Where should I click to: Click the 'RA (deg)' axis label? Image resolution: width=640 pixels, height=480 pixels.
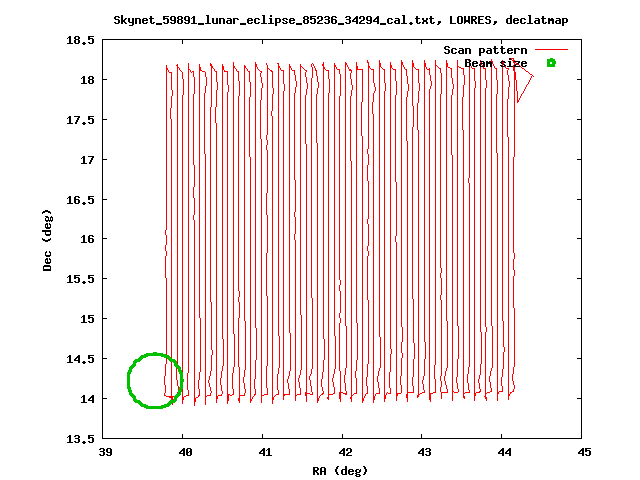click(x=340, y=471)
